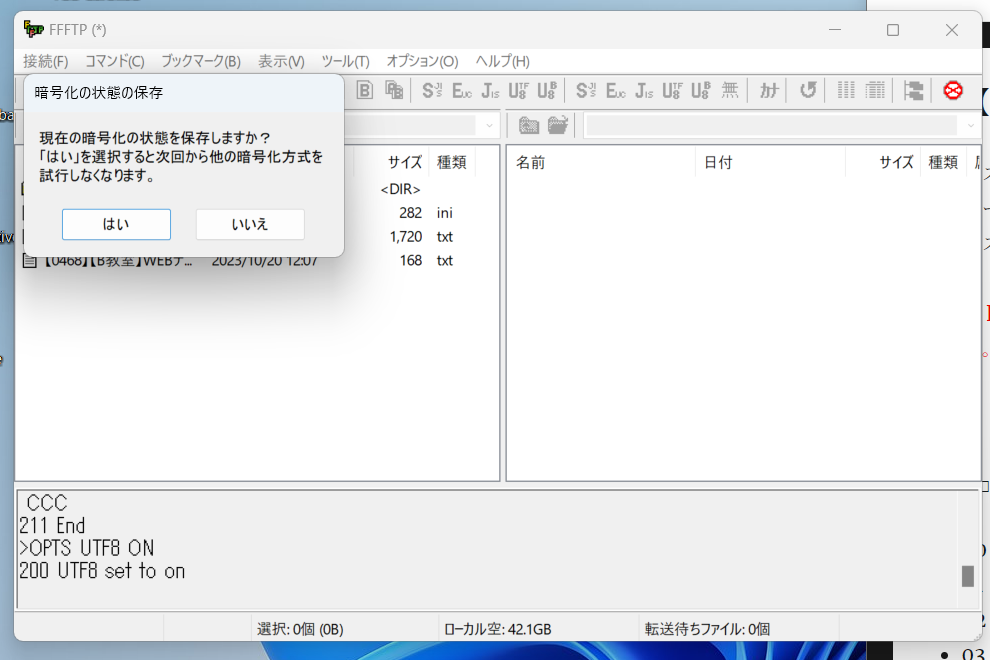
Task: Toggle the synchronized folder browsing icon
Action: [x=913, y=90]
